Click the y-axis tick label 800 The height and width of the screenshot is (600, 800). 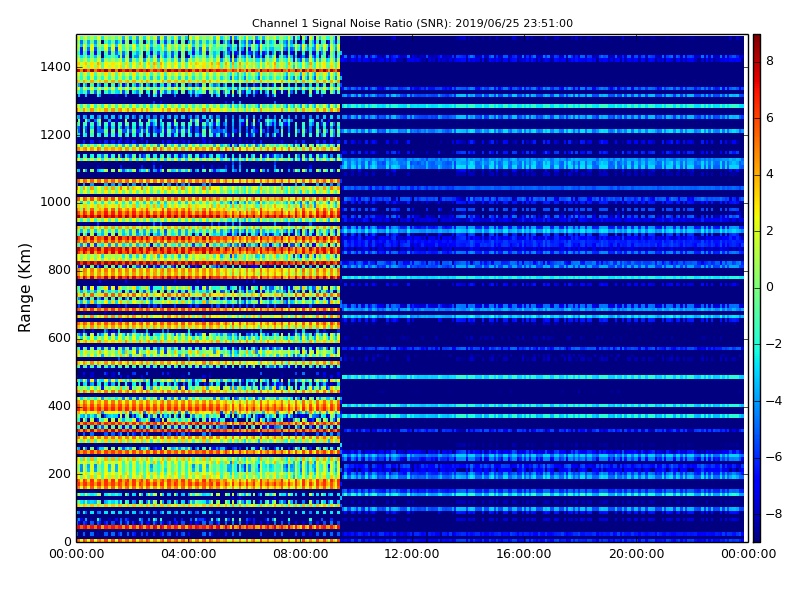tap(59, 270)
